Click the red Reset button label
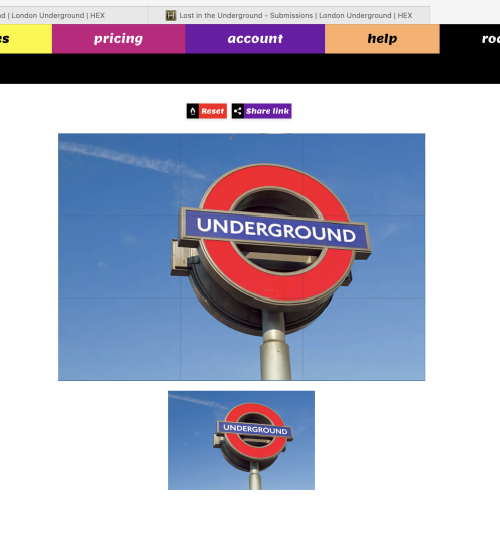Viewport: 500px width, 551px height. click(x=213, y=111)
